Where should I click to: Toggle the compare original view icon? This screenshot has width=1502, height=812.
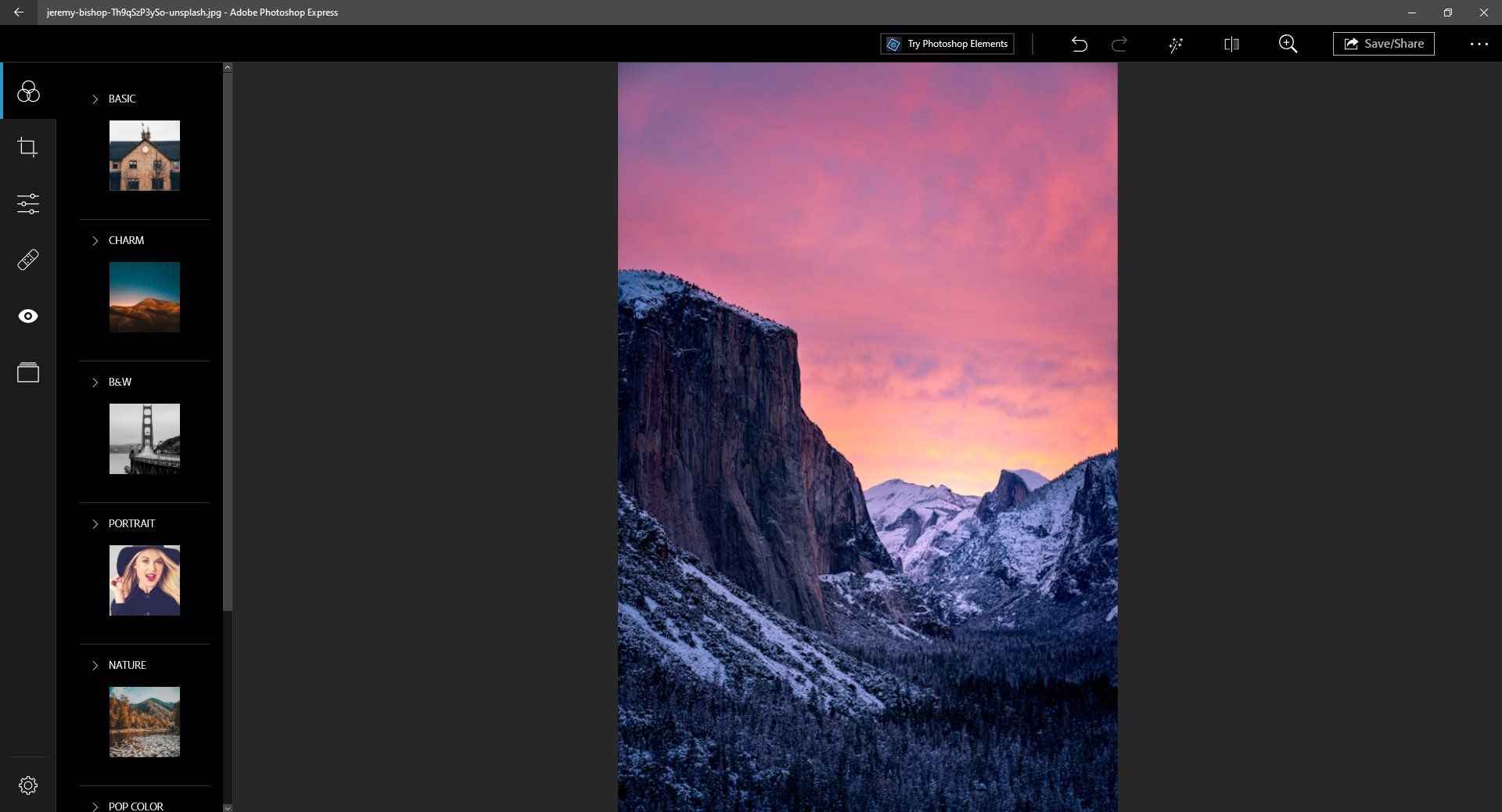coord(1231,45)
